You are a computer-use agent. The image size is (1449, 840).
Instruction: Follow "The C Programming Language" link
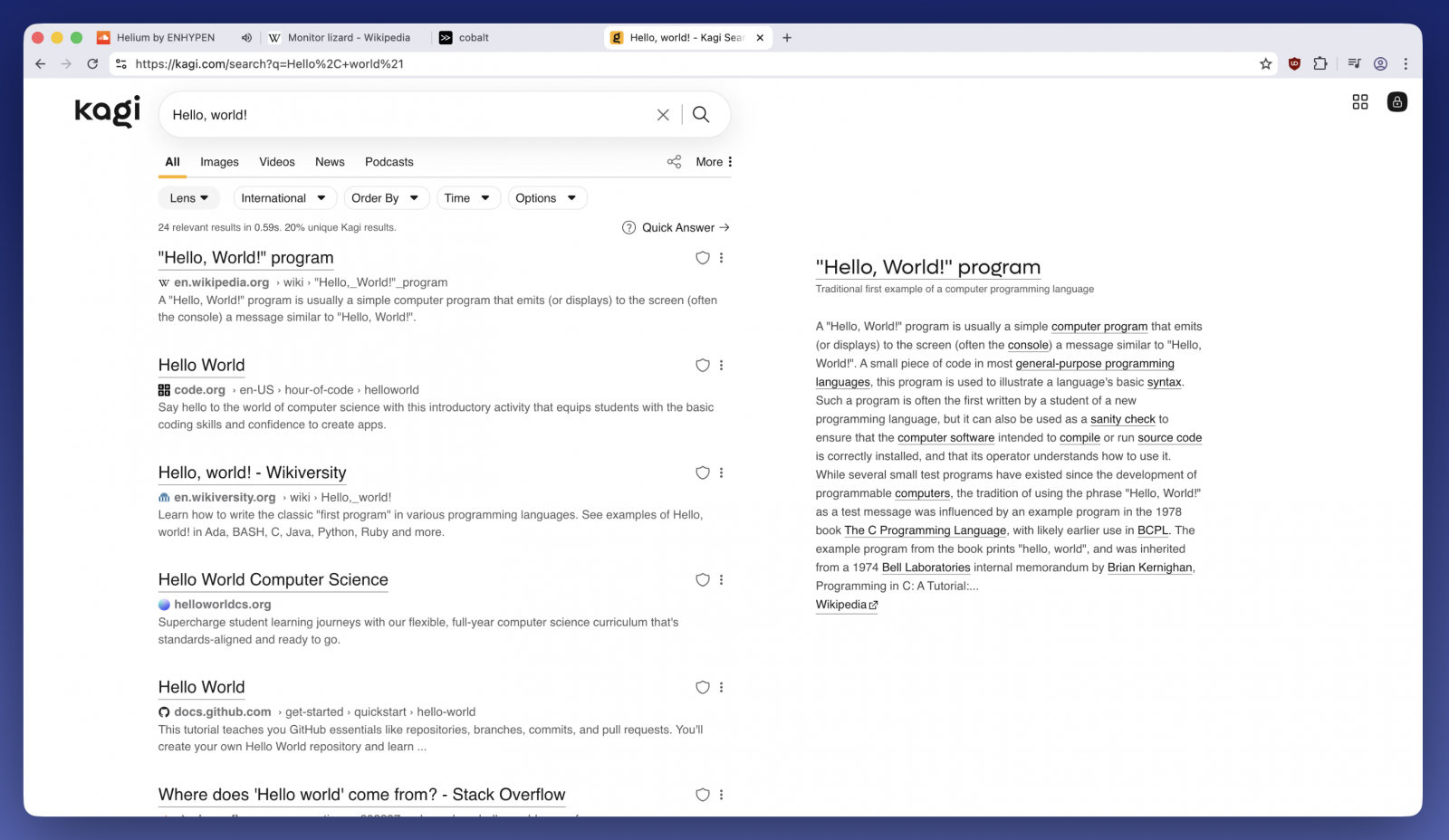926,530
